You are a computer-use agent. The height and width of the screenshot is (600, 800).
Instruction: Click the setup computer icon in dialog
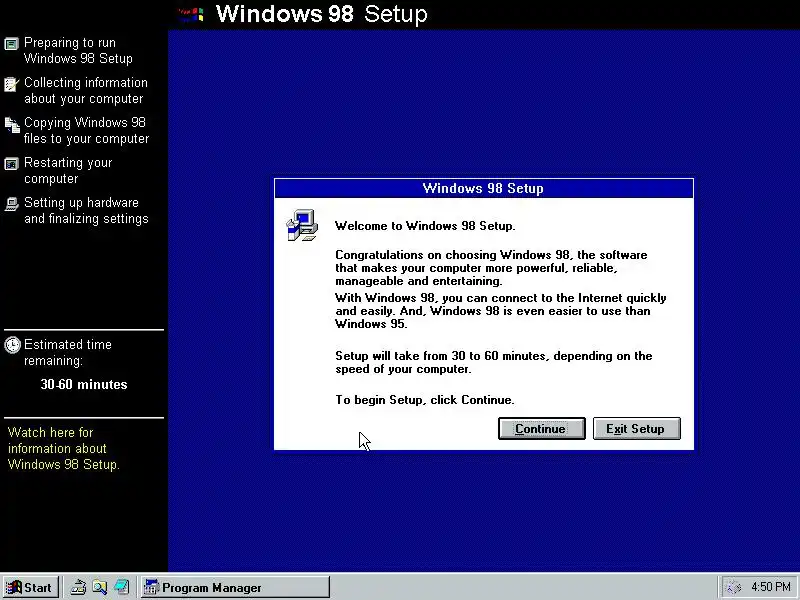click(x=302, y=225)
